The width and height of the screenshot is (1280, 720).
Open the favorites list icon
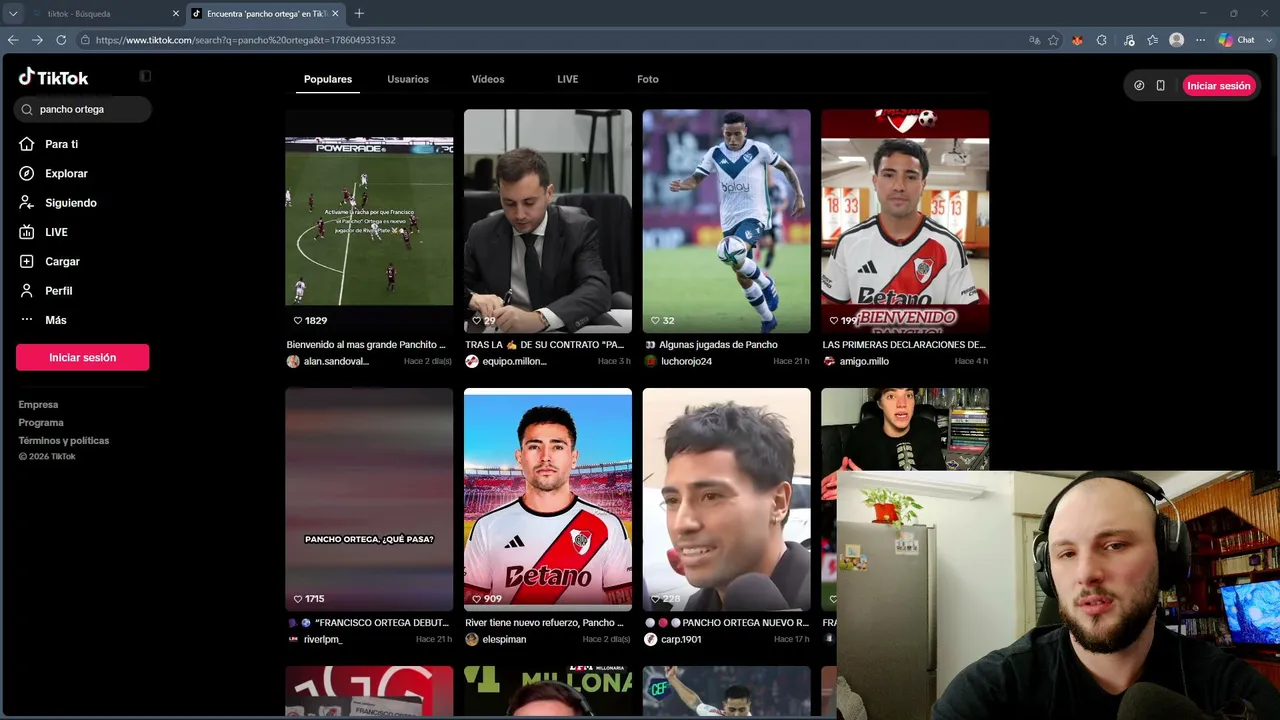point(1153,40)
